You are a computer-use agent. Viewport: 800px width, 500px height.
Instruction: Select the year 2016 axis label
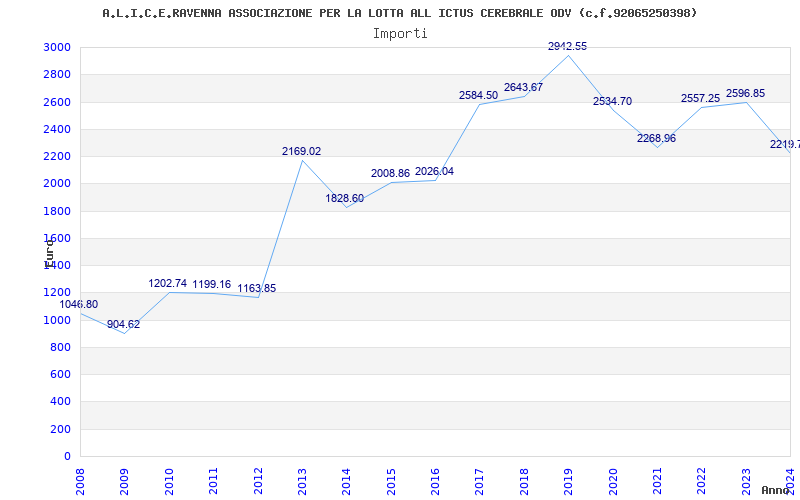pos(435,482)
